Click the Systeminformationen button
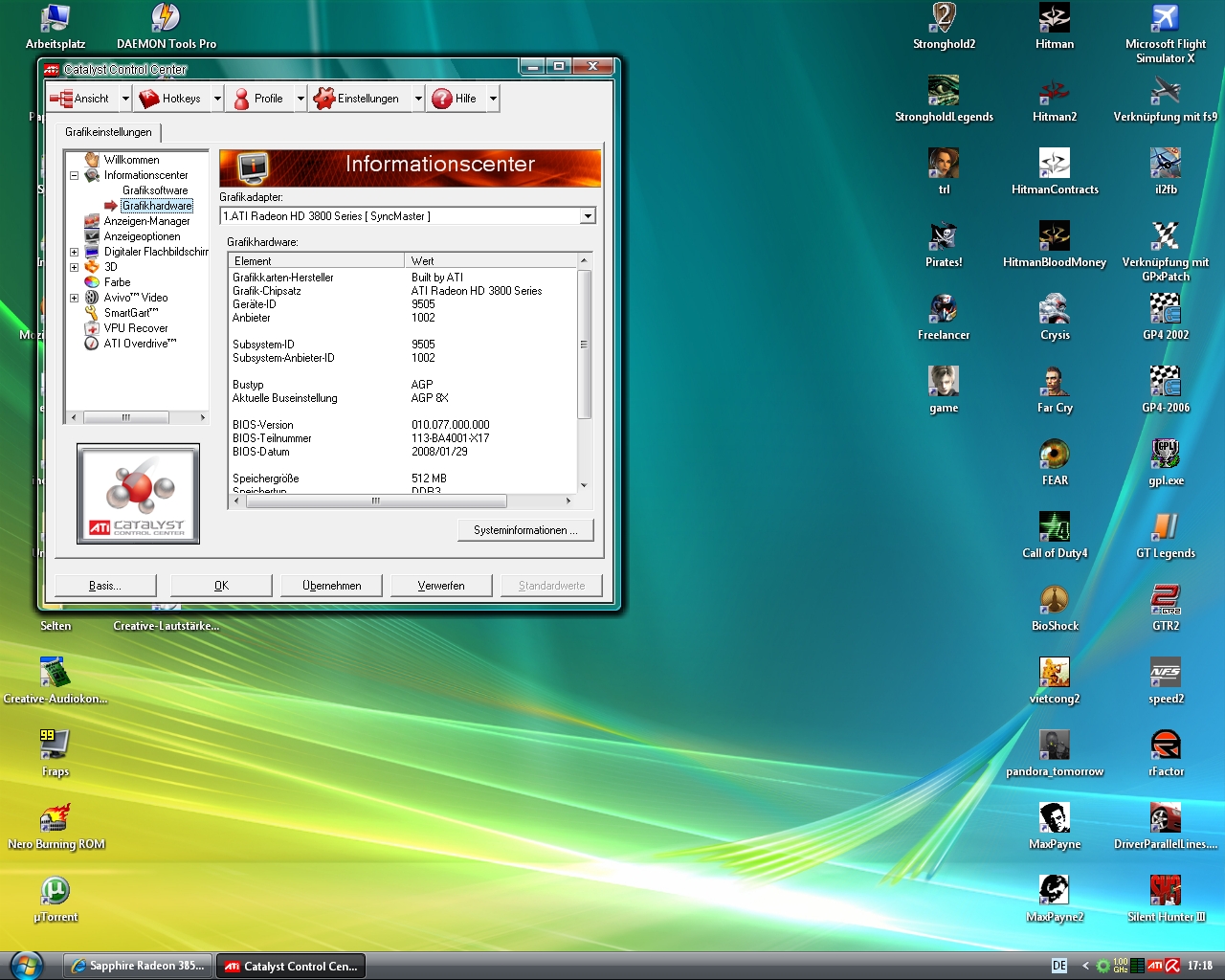Image resolution: width=1225 pixels, height=980 pixels. [x=525, y=530]
